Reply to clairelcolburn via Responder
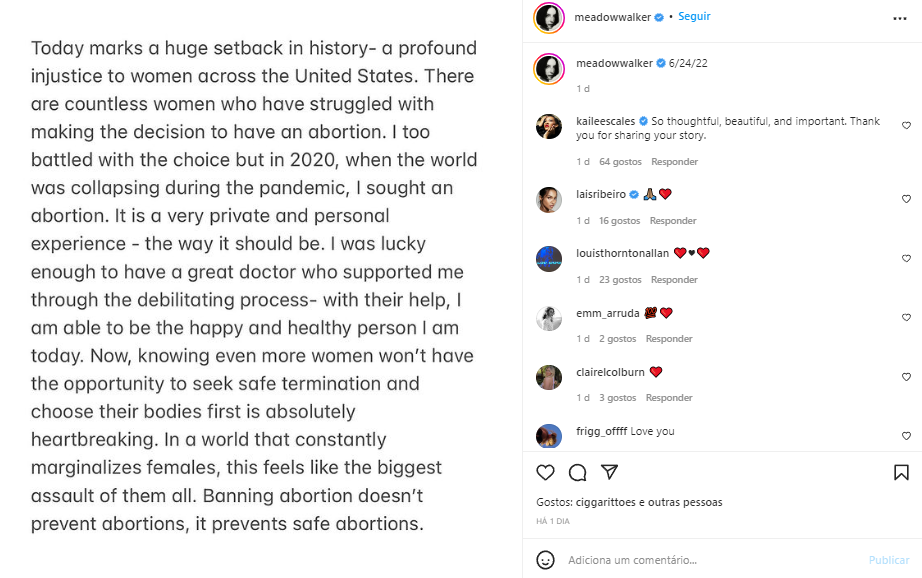The height and width of the screenshot is (578, 922). click(669, 397)
